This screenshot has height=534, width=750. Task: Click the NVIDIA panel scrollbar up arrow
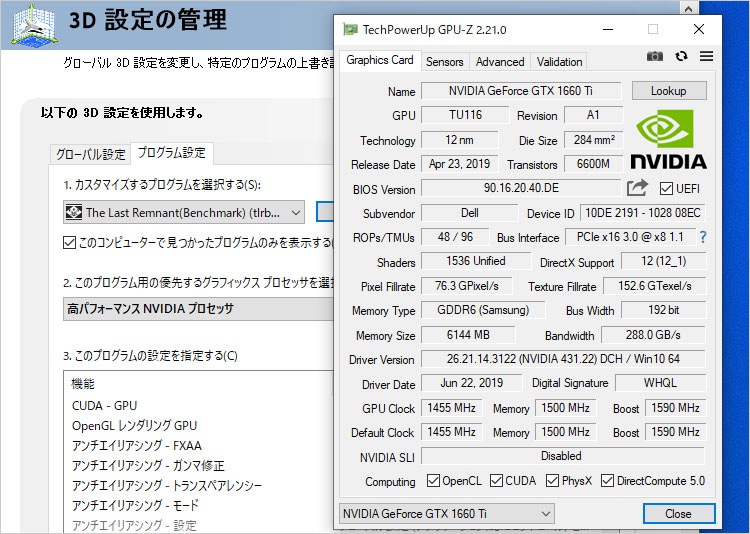pyautogui.click(x=688, y=8)
